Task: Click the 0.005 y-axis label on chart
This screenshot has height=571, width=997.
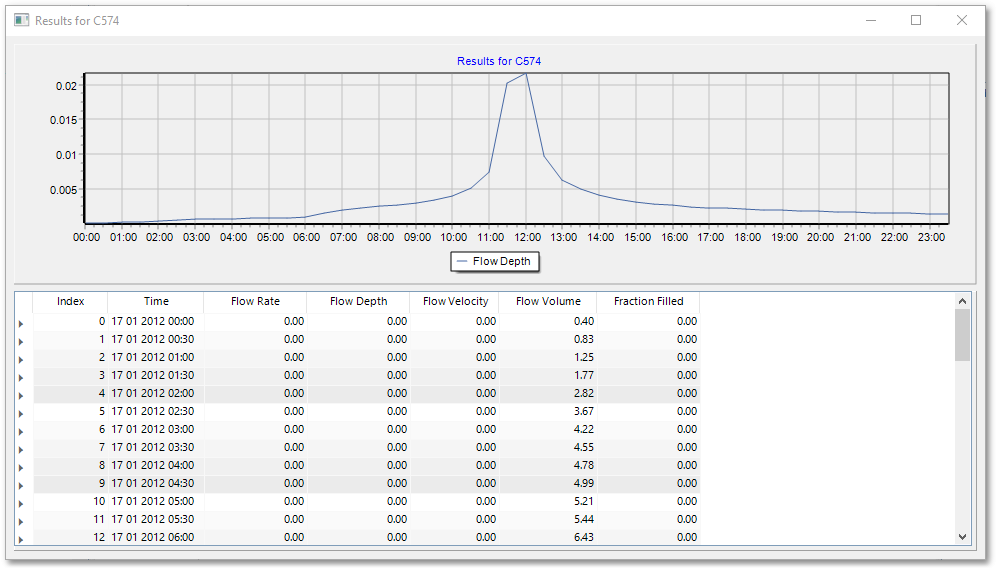Action: (64, 190)
